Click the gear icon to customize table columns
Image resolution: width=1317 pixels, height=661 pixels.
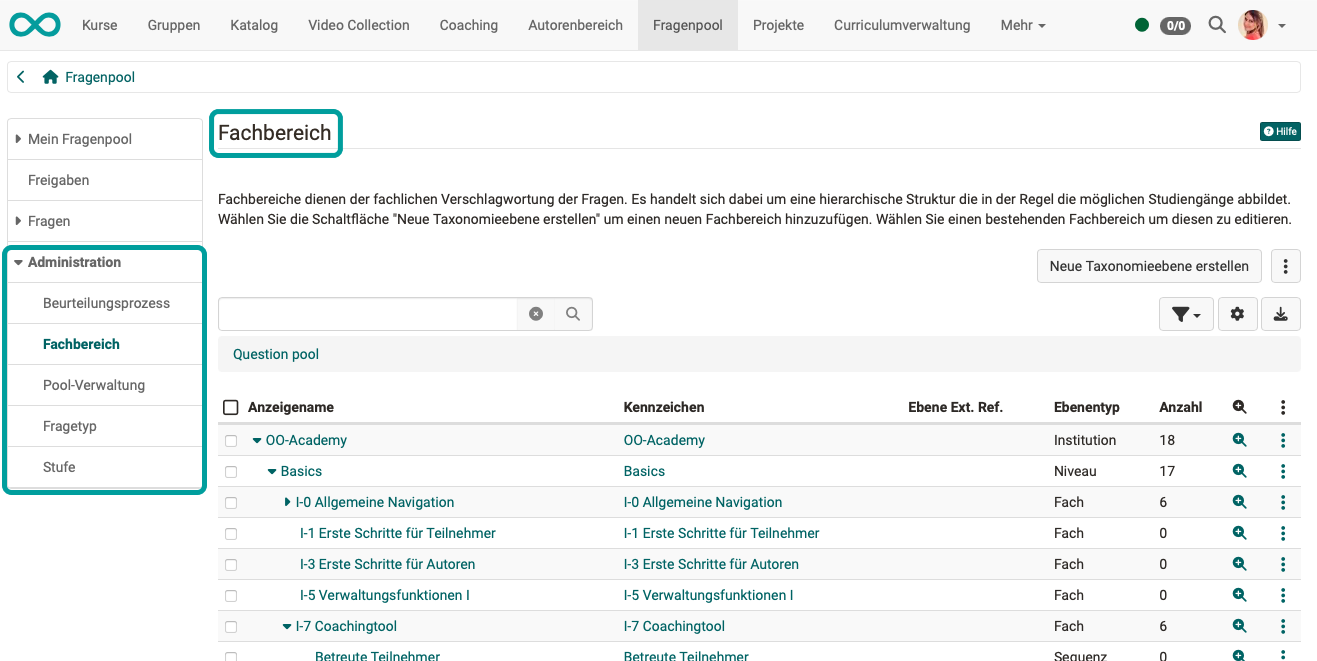pyautogui.click(x=1237, y=313)
